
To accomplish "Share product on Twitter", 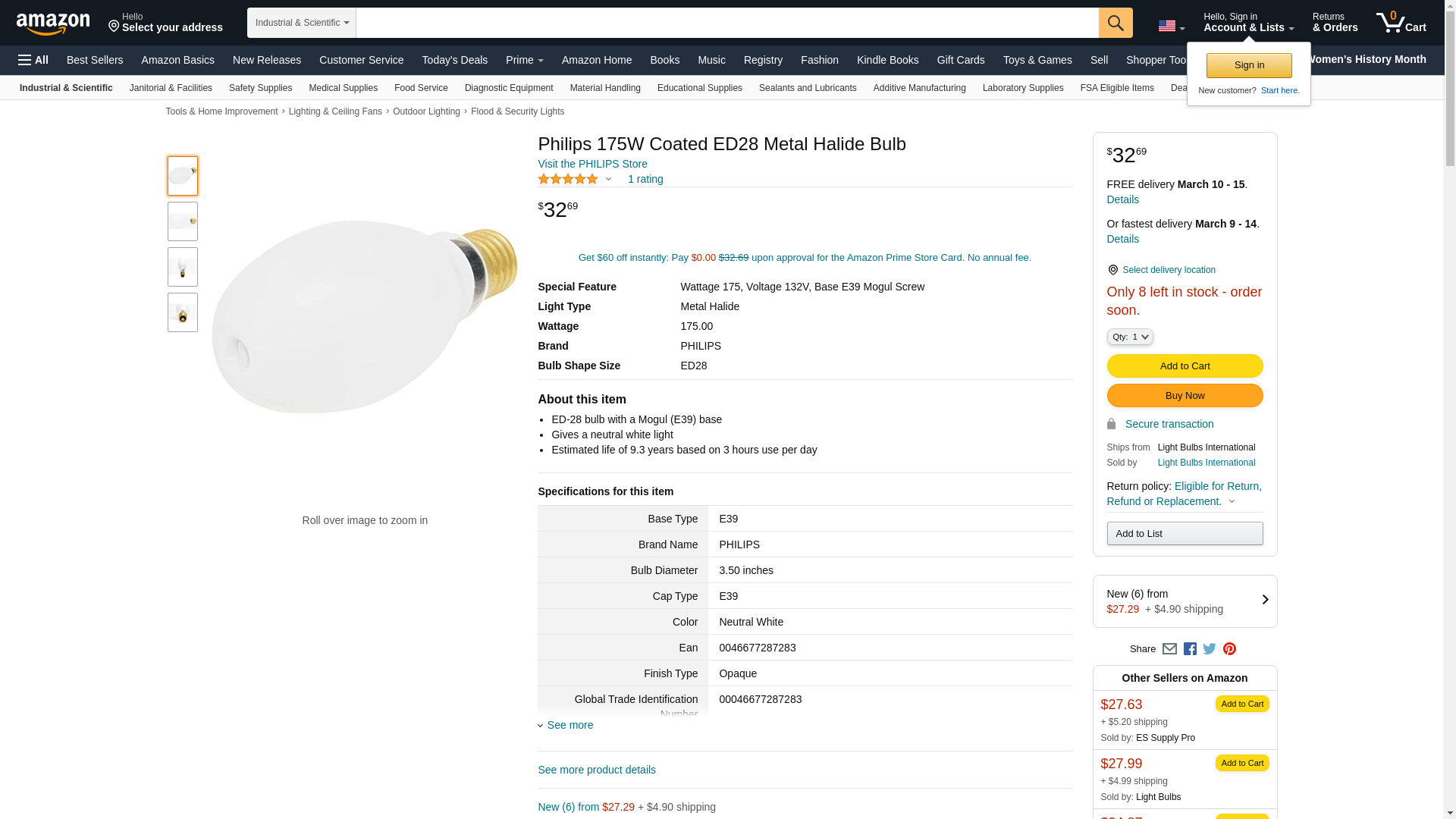I will [x=1210, y=649].
